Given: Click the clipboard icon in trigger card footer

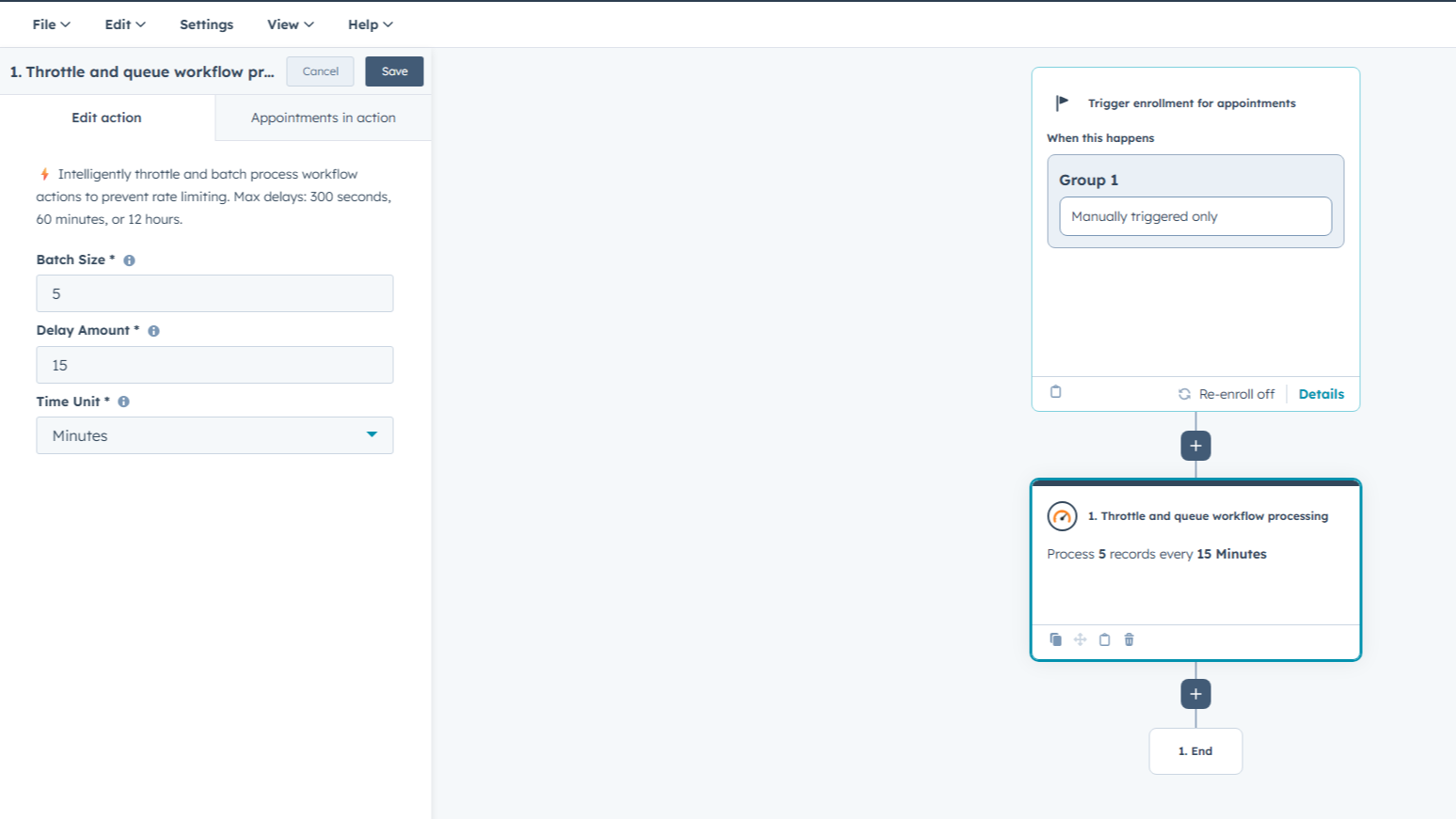Looking at the screenshot, I should pos(1055,392).
